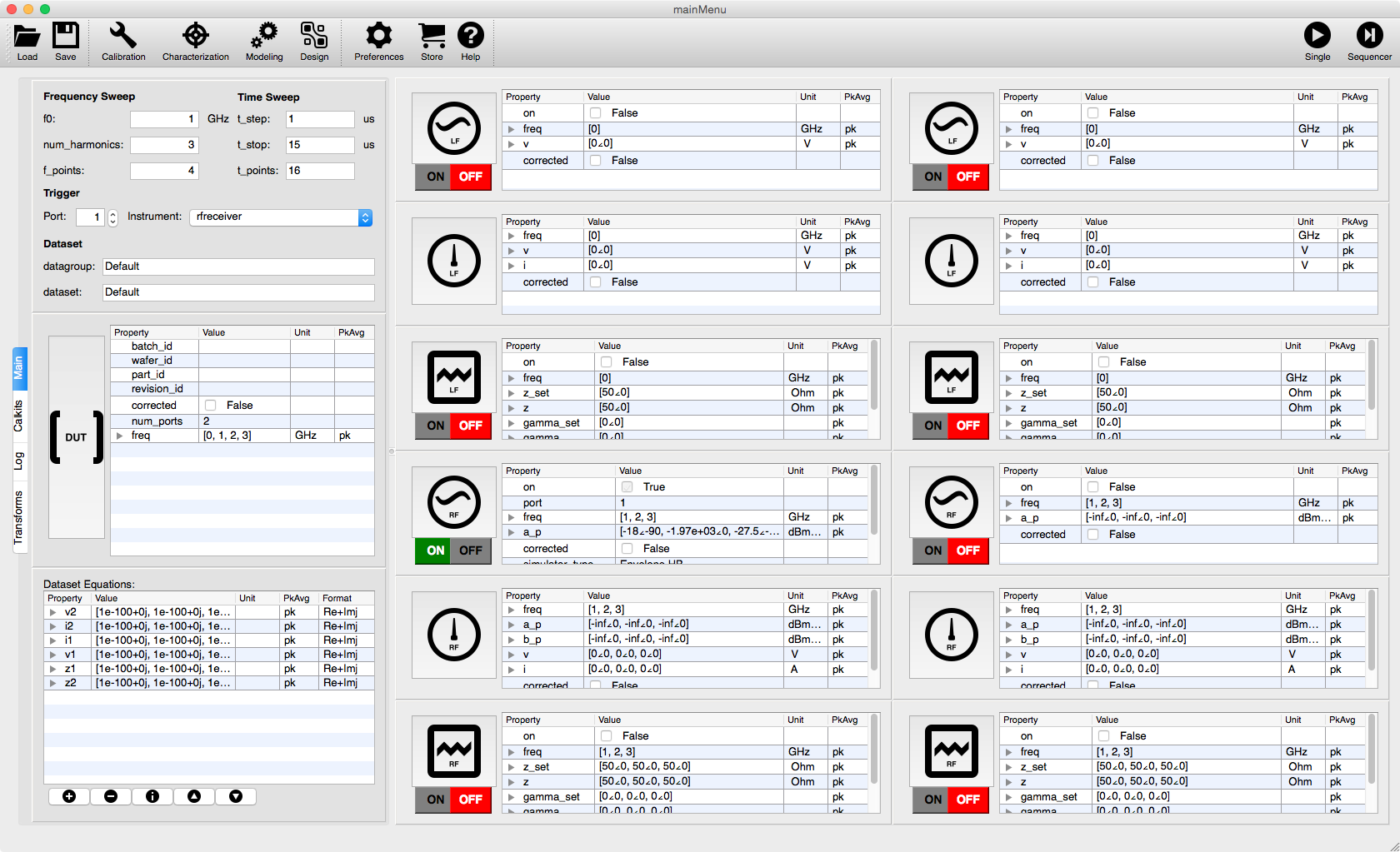
Task: Turn ON the bottom-right RF tuner
Action: pyautogui.click(x=932, y=800)
